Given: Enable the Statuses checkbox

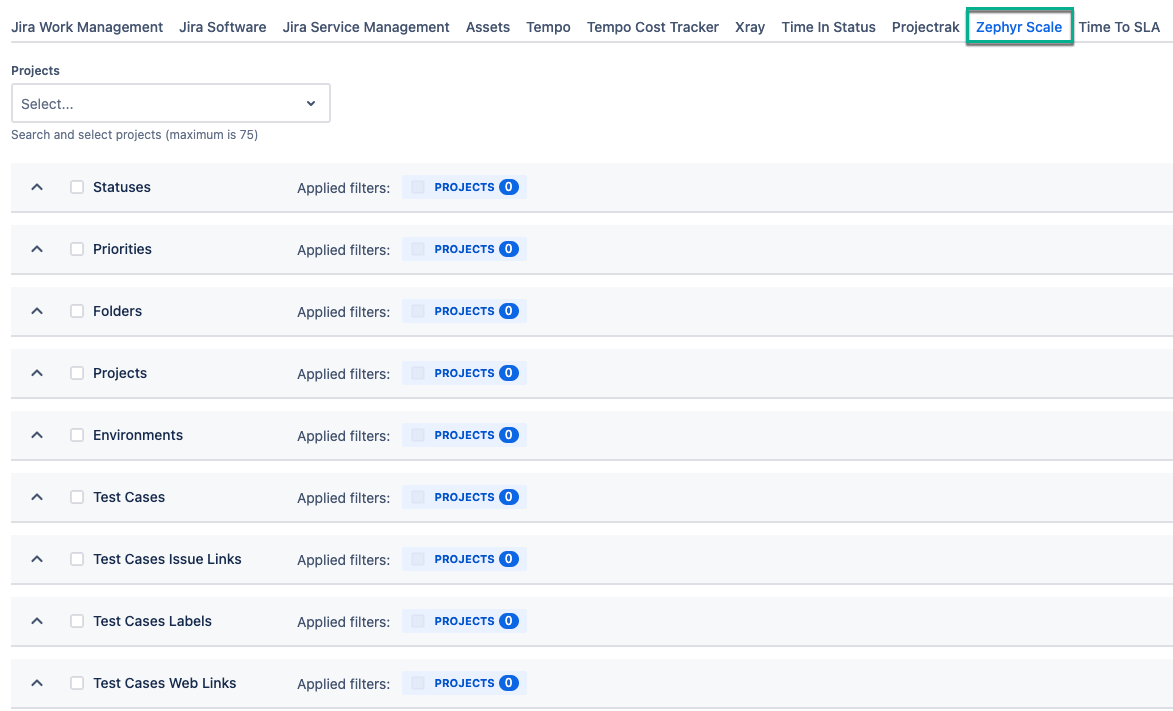Looking at the screenshot, I should [77, 186].
